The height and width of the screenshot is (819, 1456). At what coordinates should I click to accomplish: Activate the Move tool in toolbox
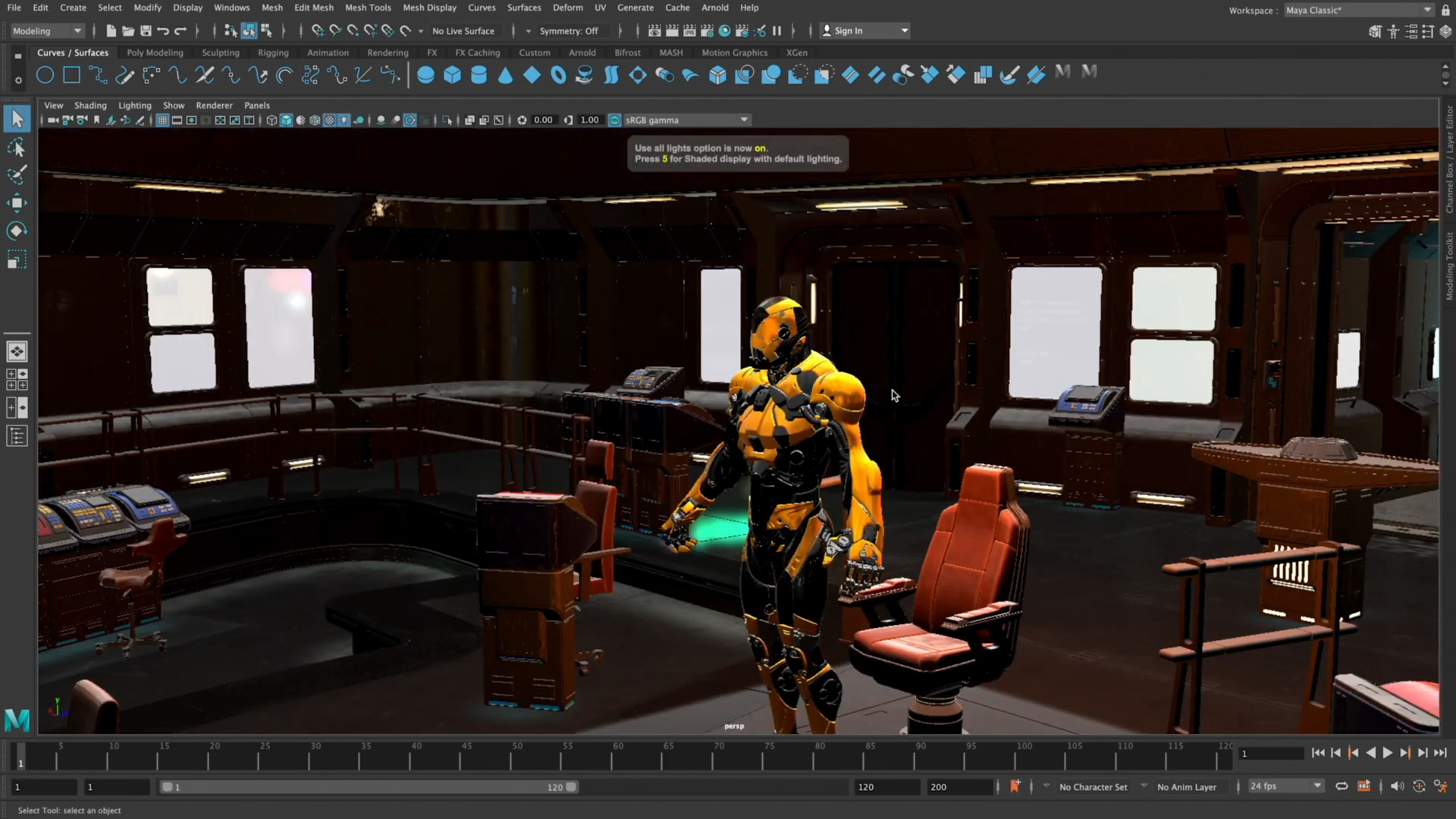click(x=17, y=202)
